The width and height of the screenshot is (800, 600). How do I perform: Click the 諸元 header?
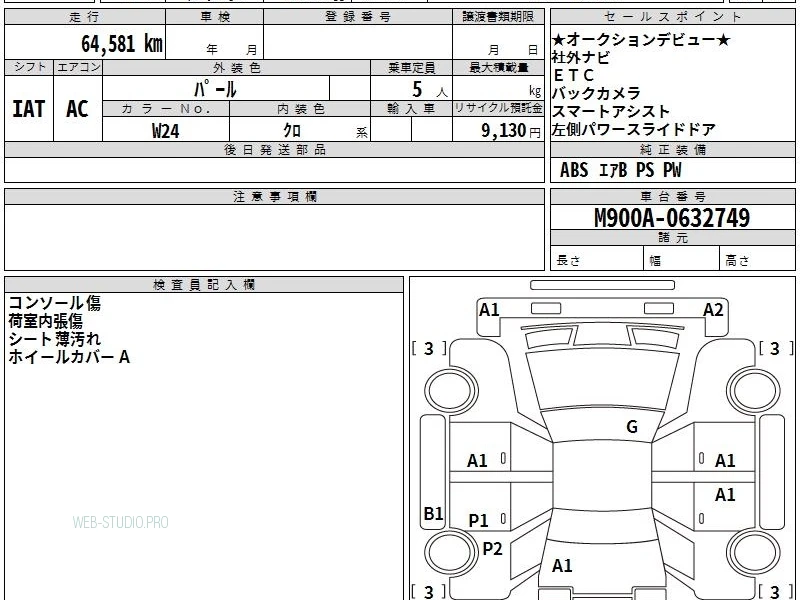[x=672, y=238]
